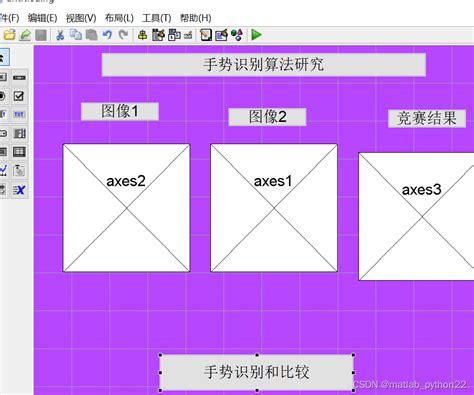Pick the Slider component from the palette
The height and width of the screenshot is (395, 474).
coord(19,78)
